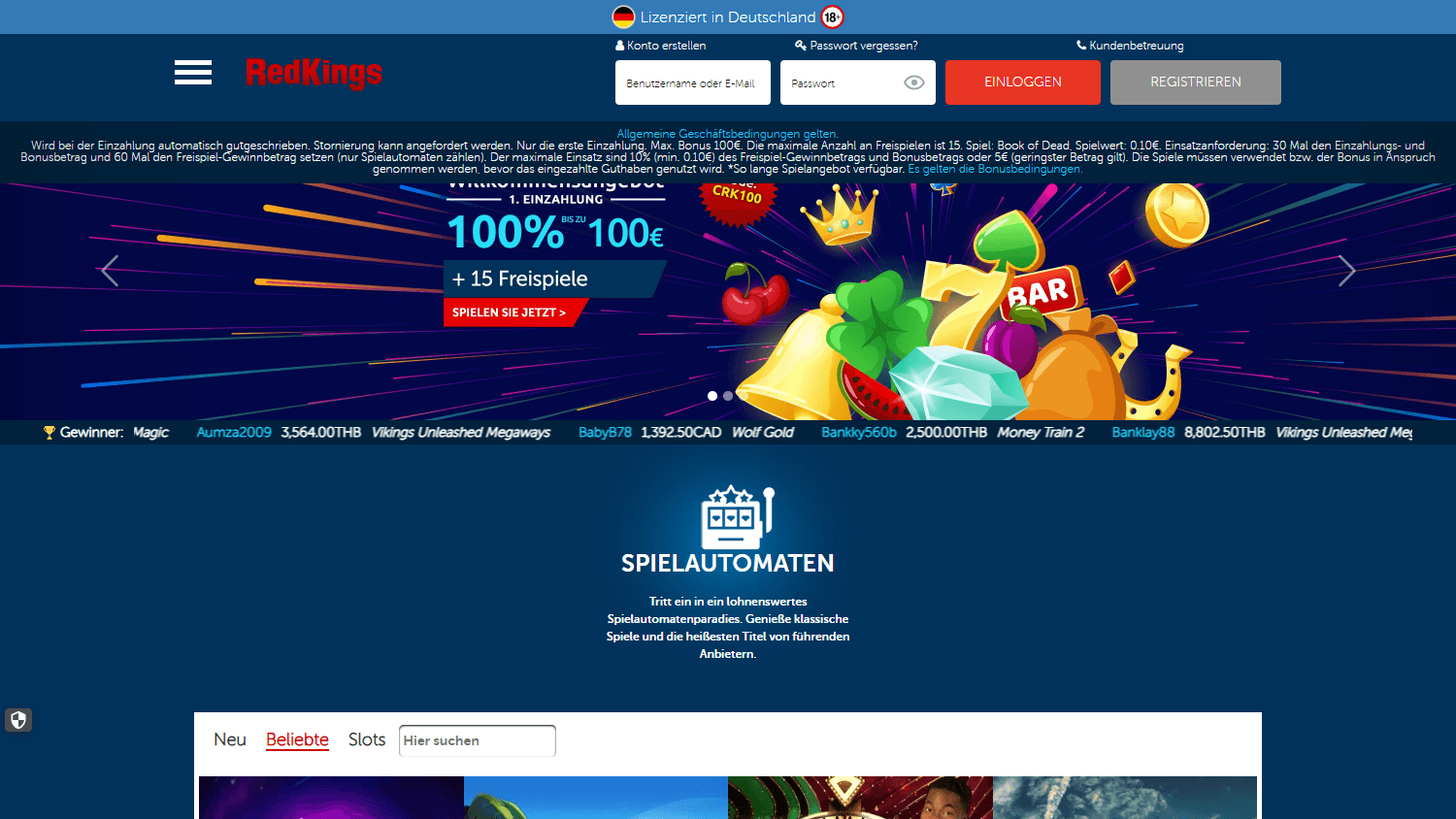Click Passwort vergessen? link
The width and height of the screenshot is (1456, 819).
tap(856, 46)
